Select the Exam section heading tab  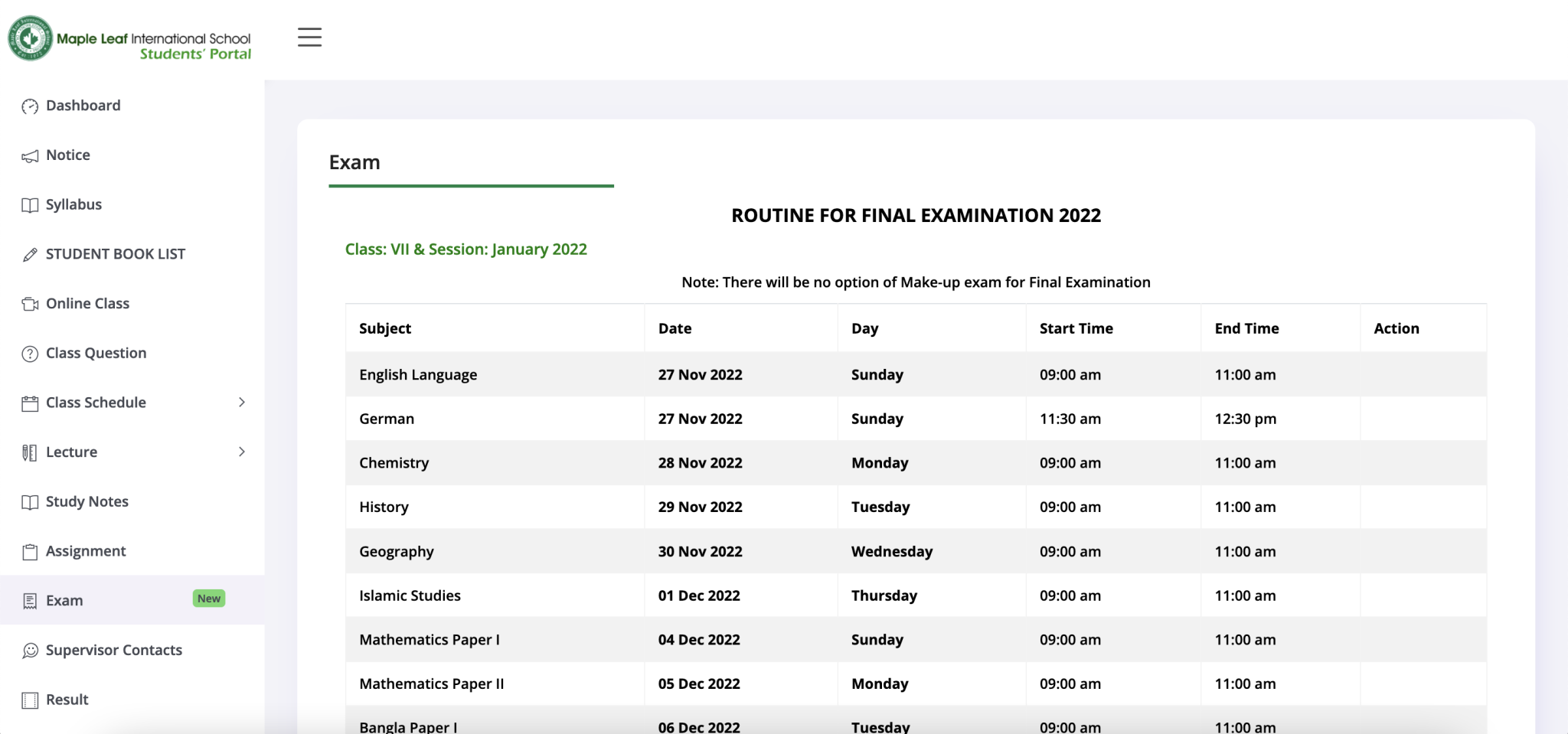[x=354, y=162]
